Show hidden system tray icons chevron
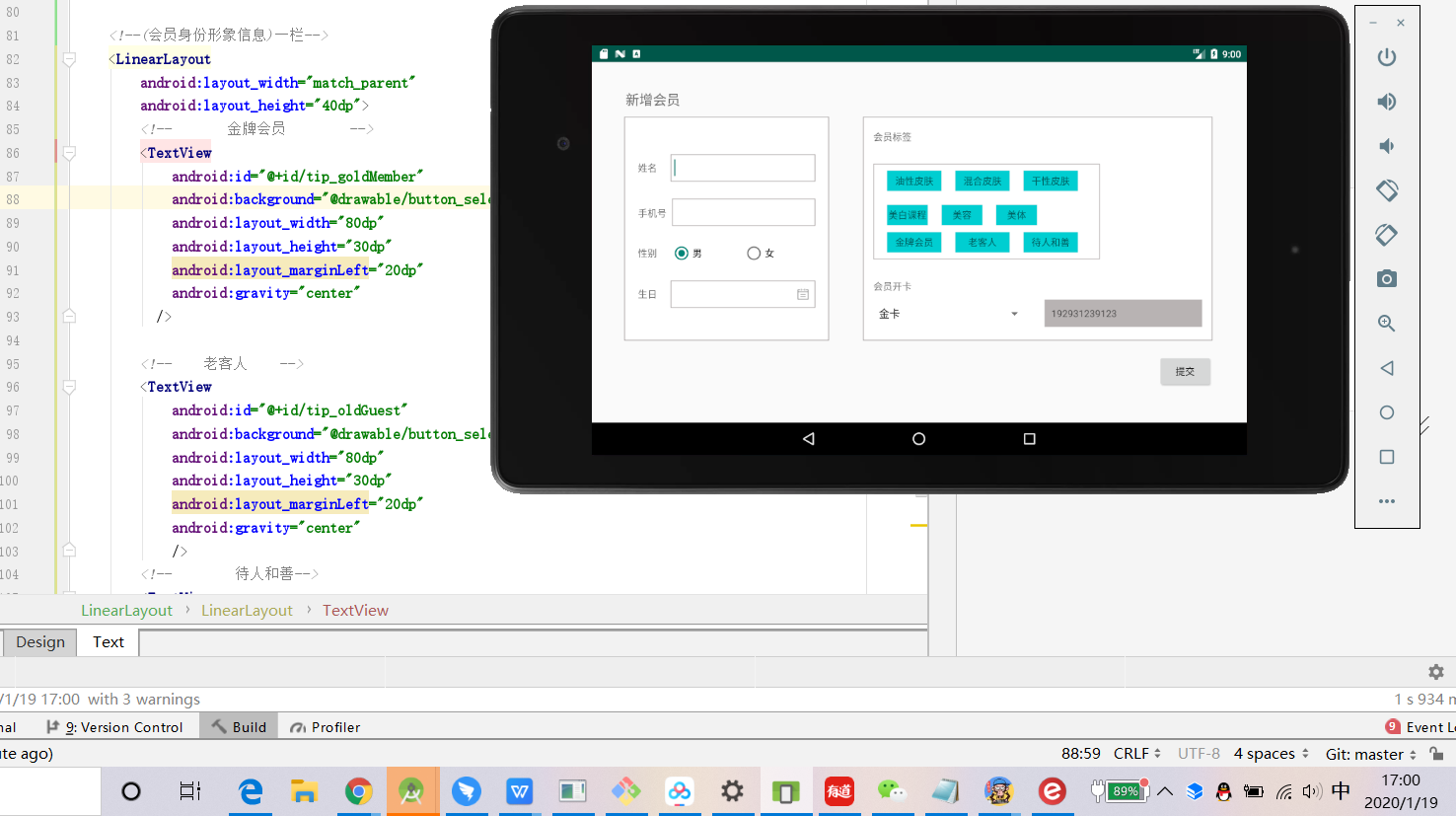The height and width of the screenshot is (816, 1456). 1165,791
